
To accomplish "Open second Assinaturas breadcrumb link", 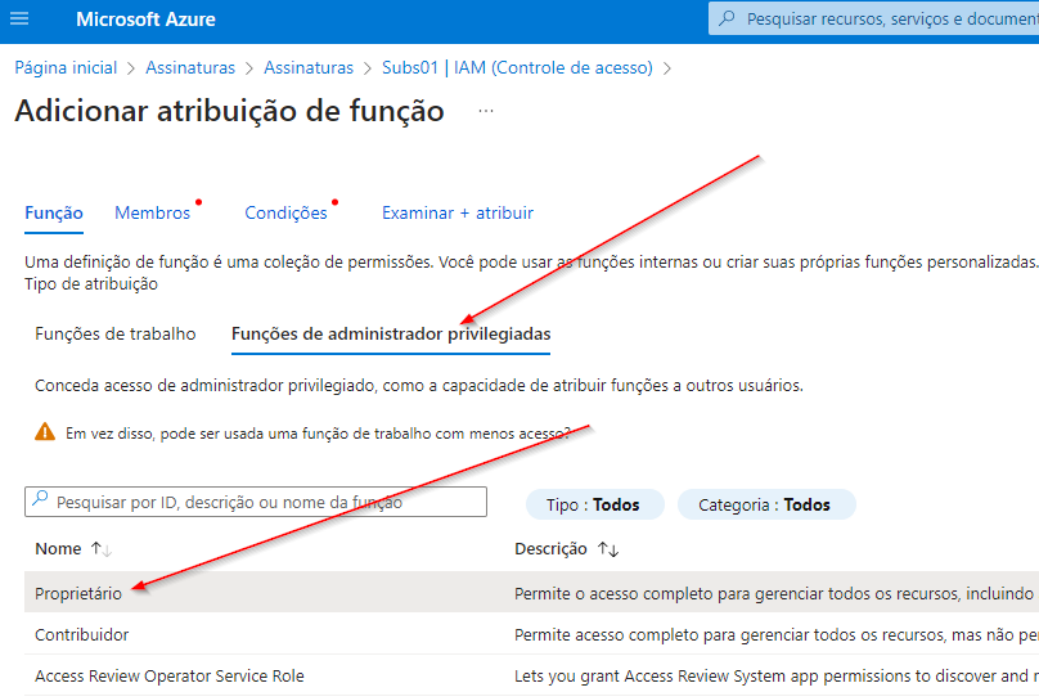I will point(308,68).
